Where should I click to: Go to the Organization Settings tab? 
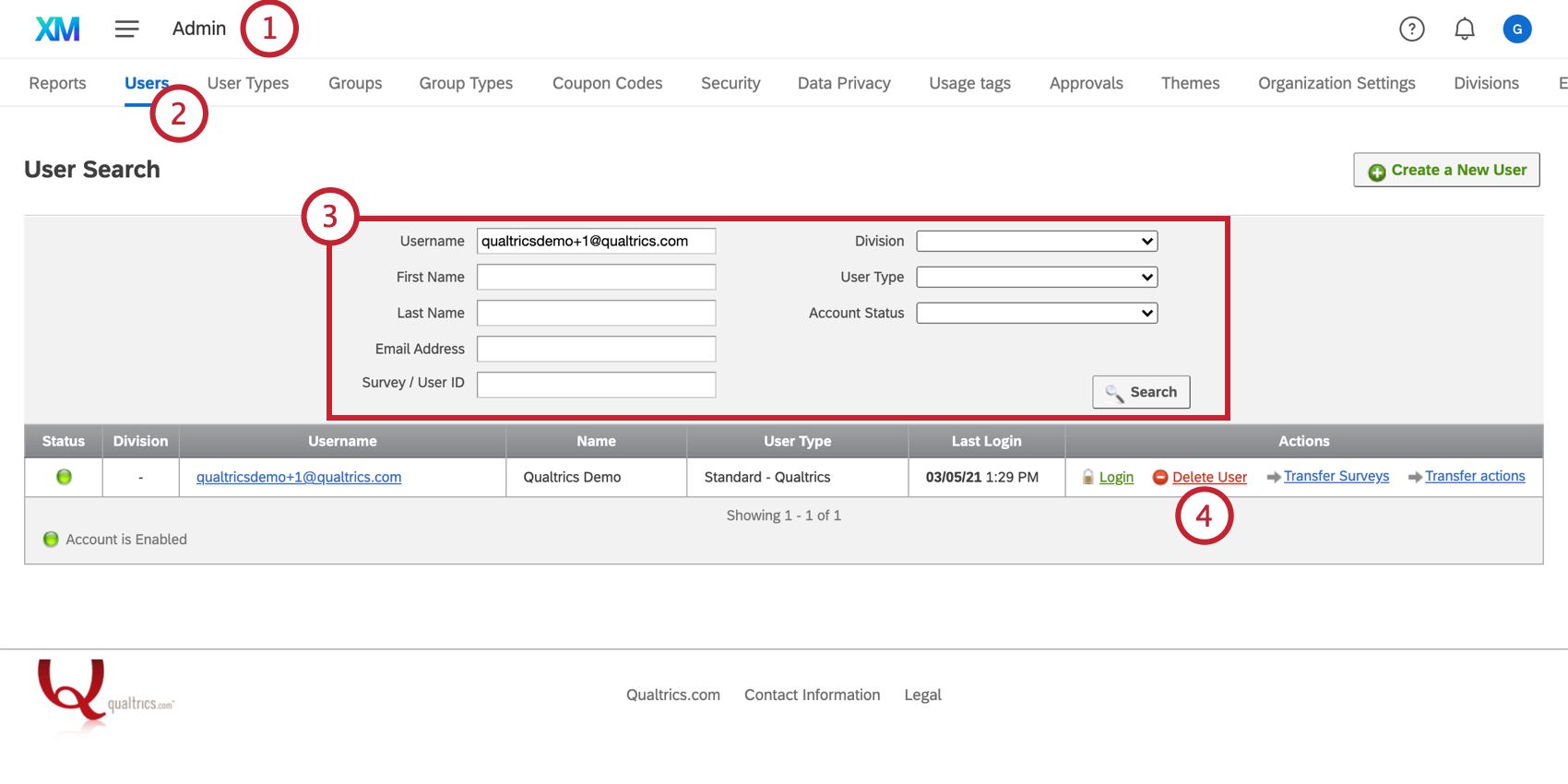pos(1336,83)
